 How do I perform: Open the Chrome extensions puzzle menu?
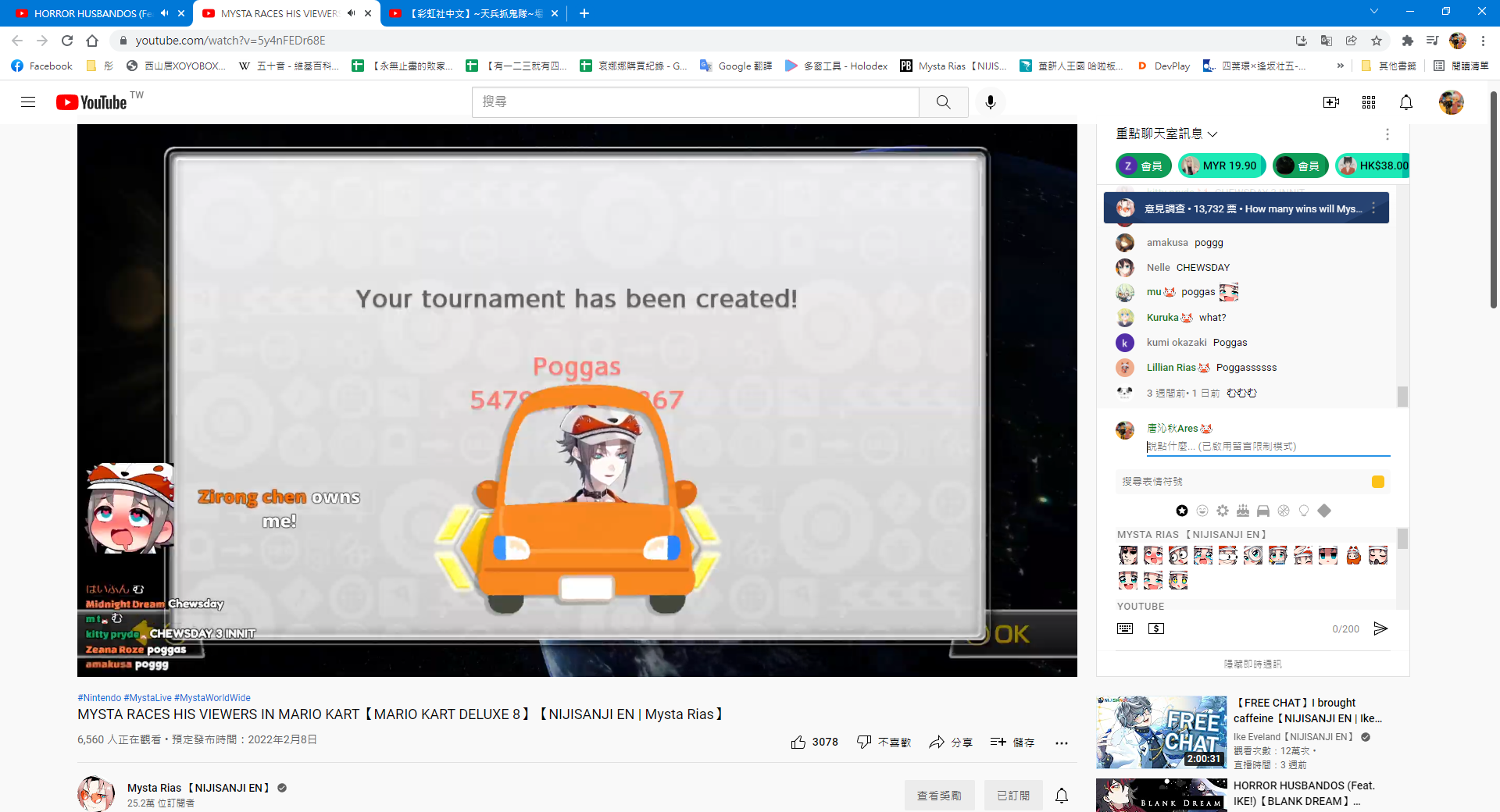1407,41
